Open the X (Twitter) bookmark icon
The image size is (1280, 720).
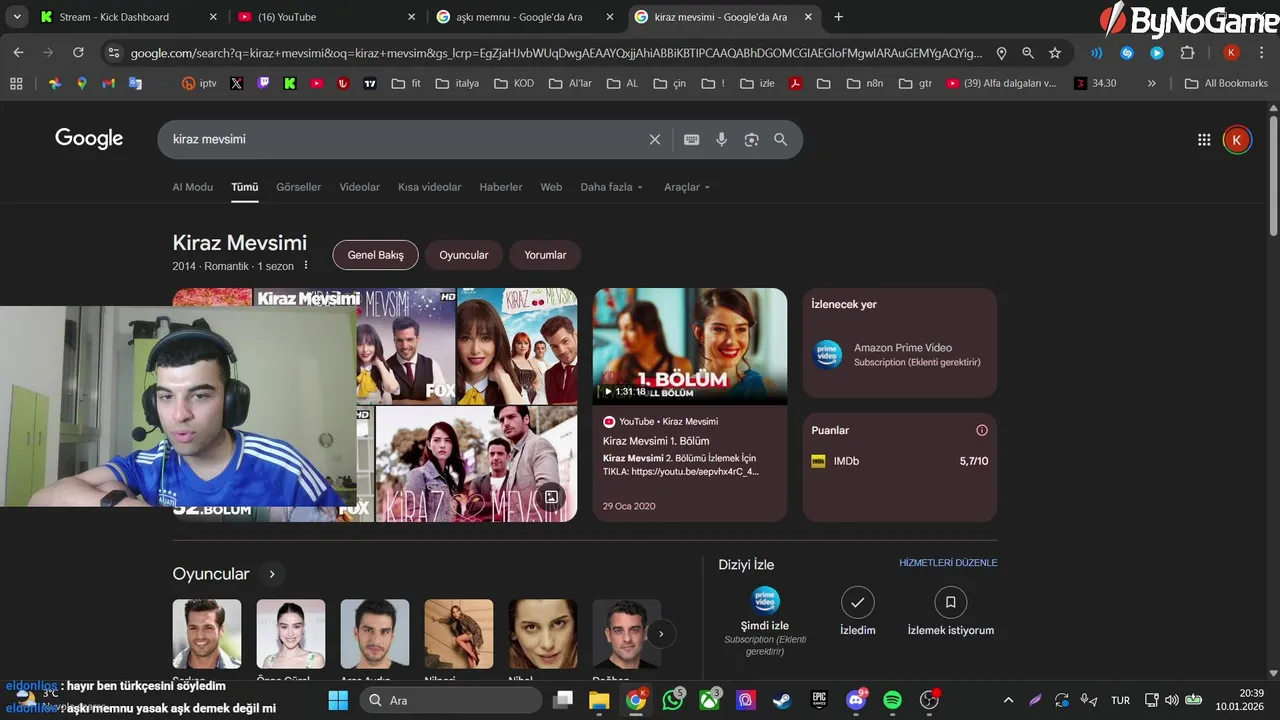click(x=236, y=83)
